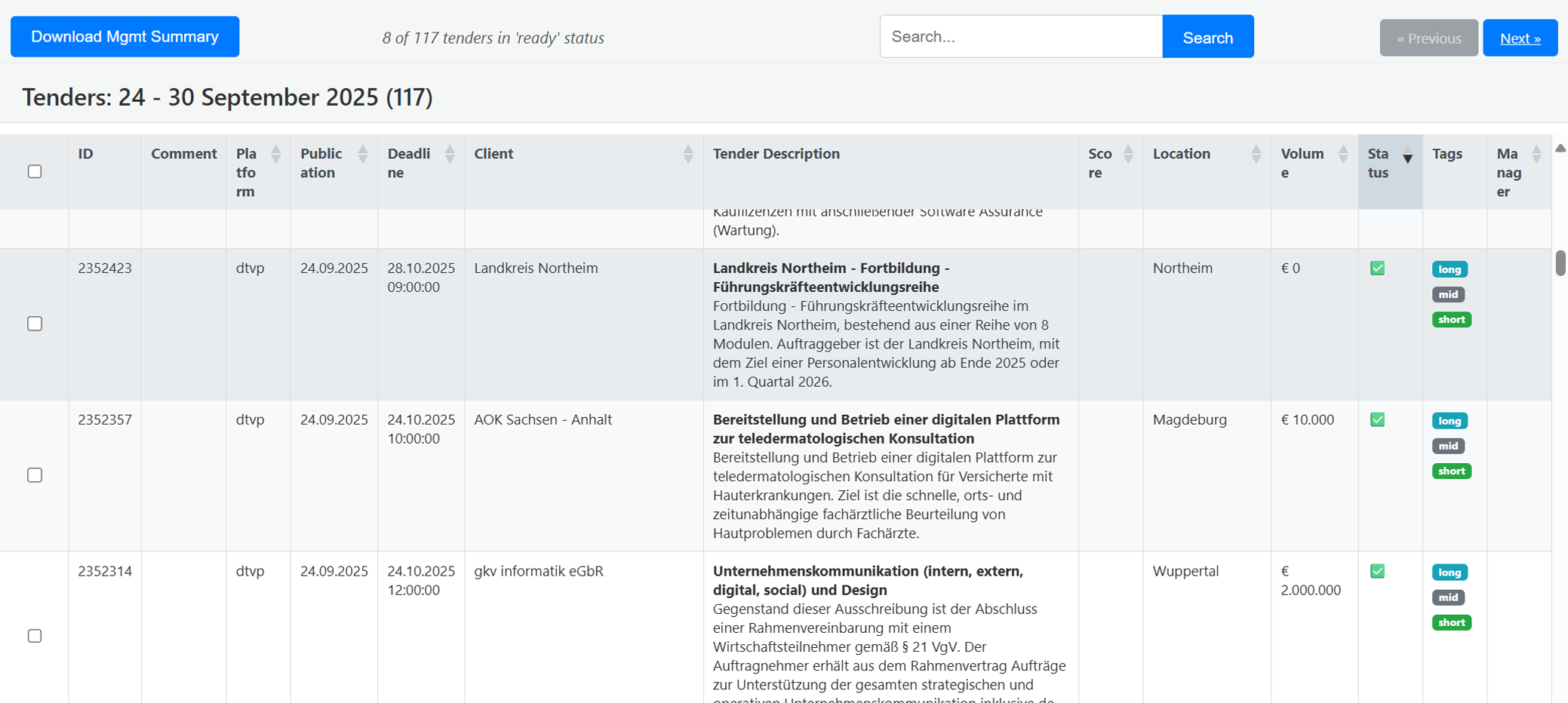Sort by the Volume column header

click(x=1342, y=155)
